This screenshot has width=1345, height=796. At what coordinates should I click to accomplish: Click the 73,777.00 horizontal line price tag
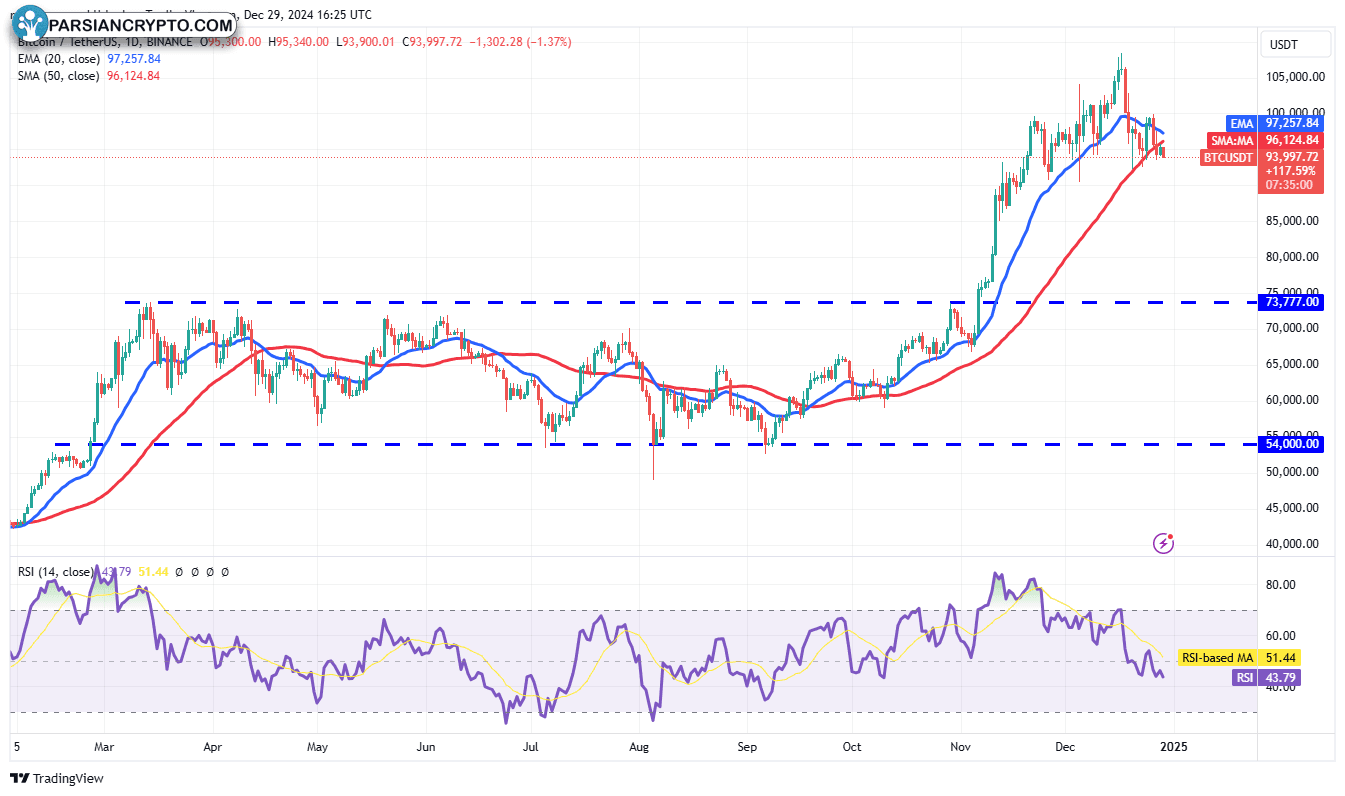coord(1293,302)
